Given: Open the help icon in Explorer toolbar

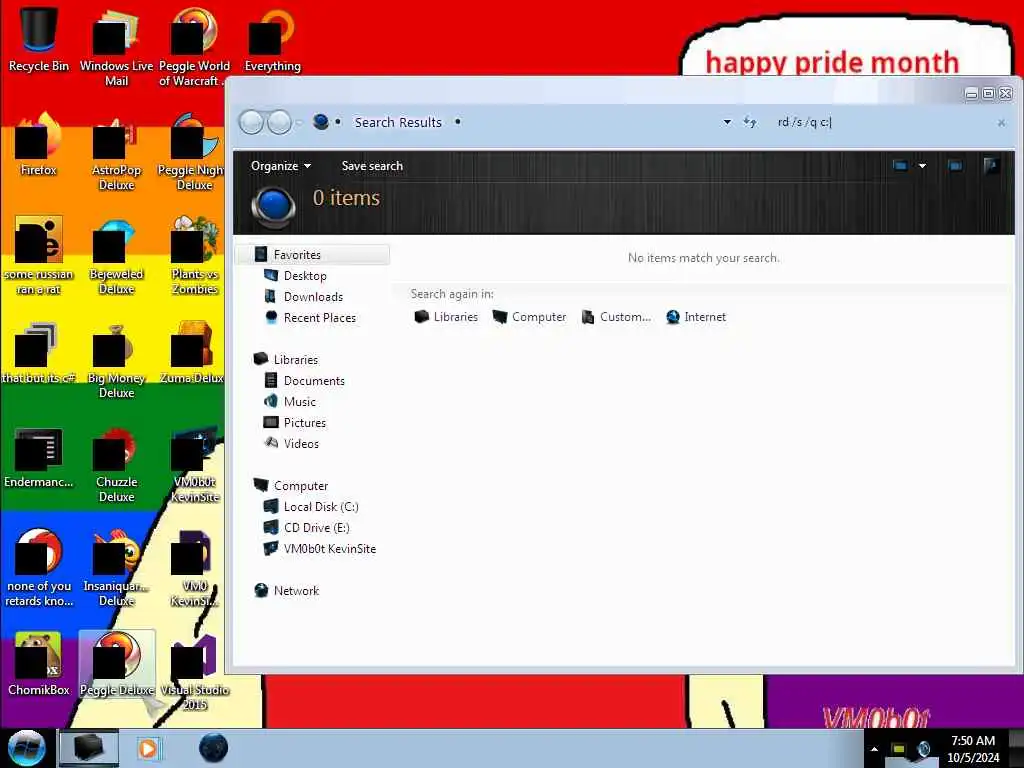Looking at the screenshot, I should click(991, 166).
